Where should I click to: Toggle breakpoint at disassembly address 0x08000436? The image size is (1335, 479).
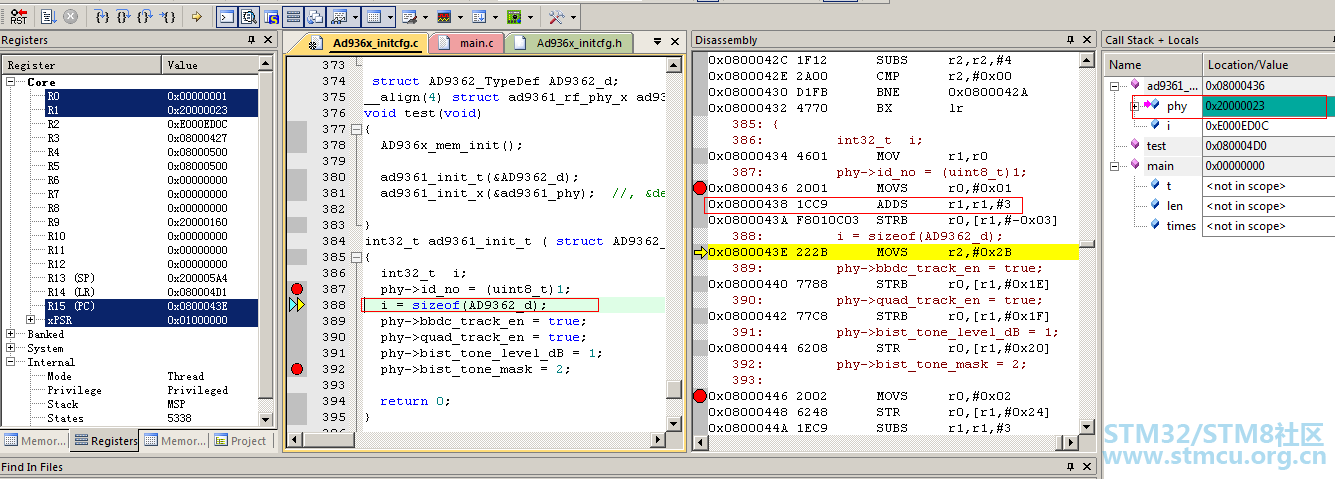pos(699,188)
